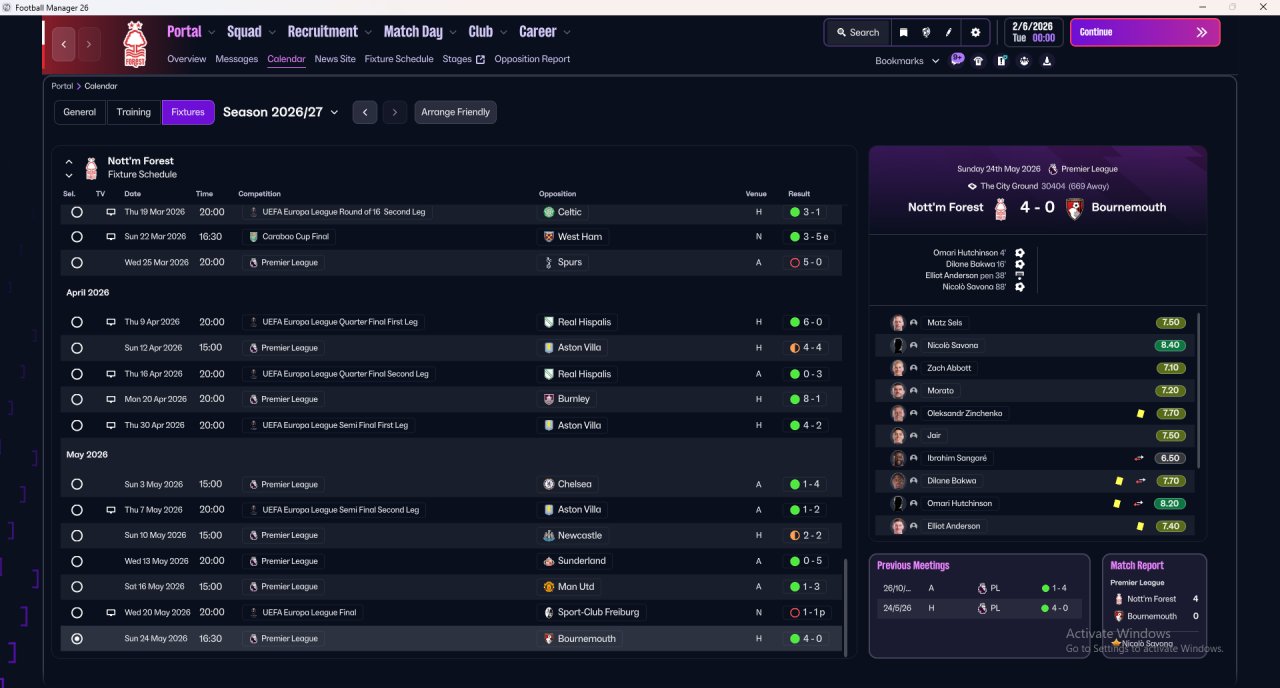Open the Opposition Report link
This screenshot has width=1280, height=688.
point(532,59)
